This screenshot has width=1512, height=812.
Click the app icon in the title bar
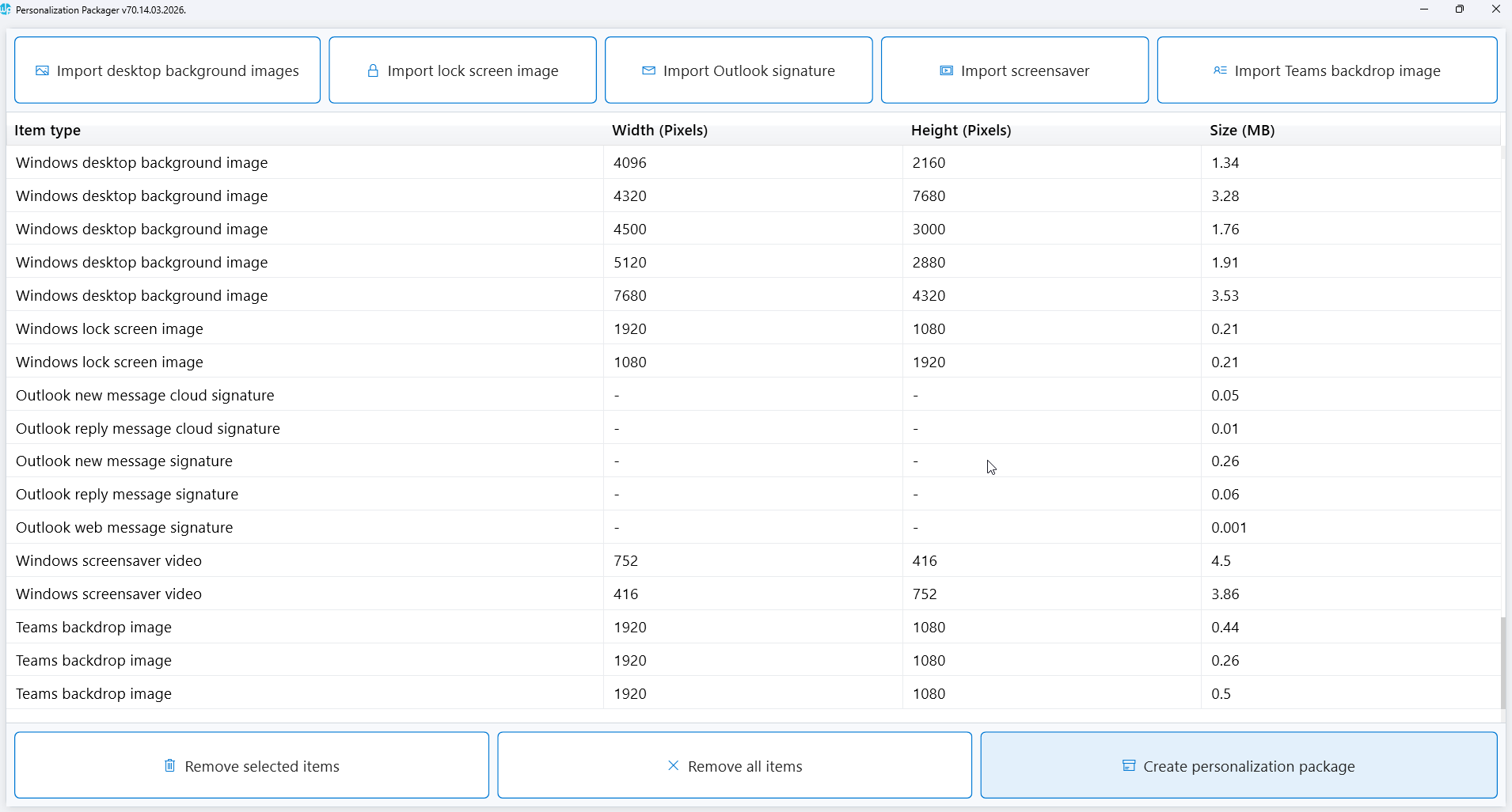[x=6, y=9]
